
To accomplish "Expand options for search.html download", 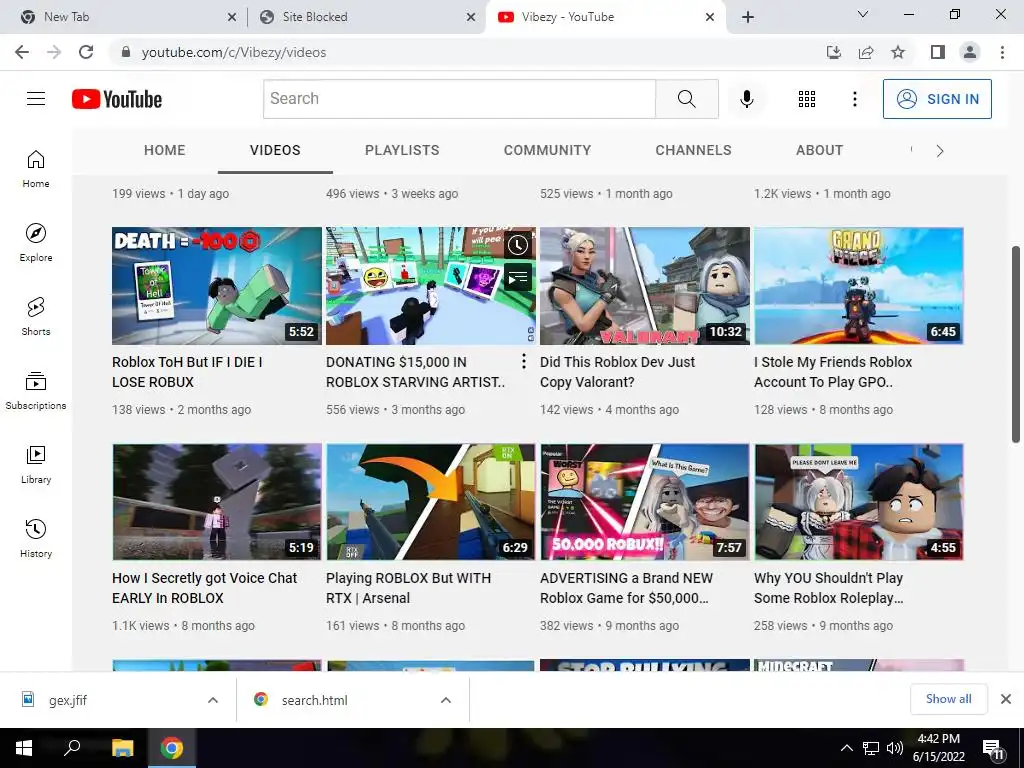I will coord(446,700).
